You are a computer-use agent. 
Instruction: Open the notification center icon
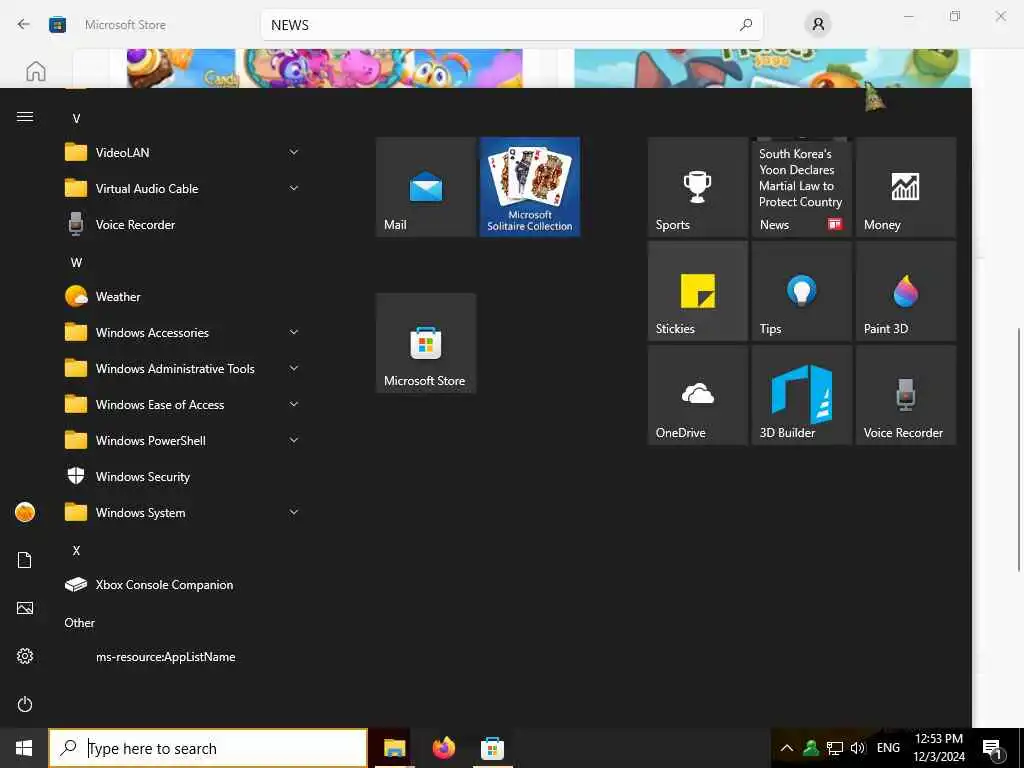[x=993, y=748]
